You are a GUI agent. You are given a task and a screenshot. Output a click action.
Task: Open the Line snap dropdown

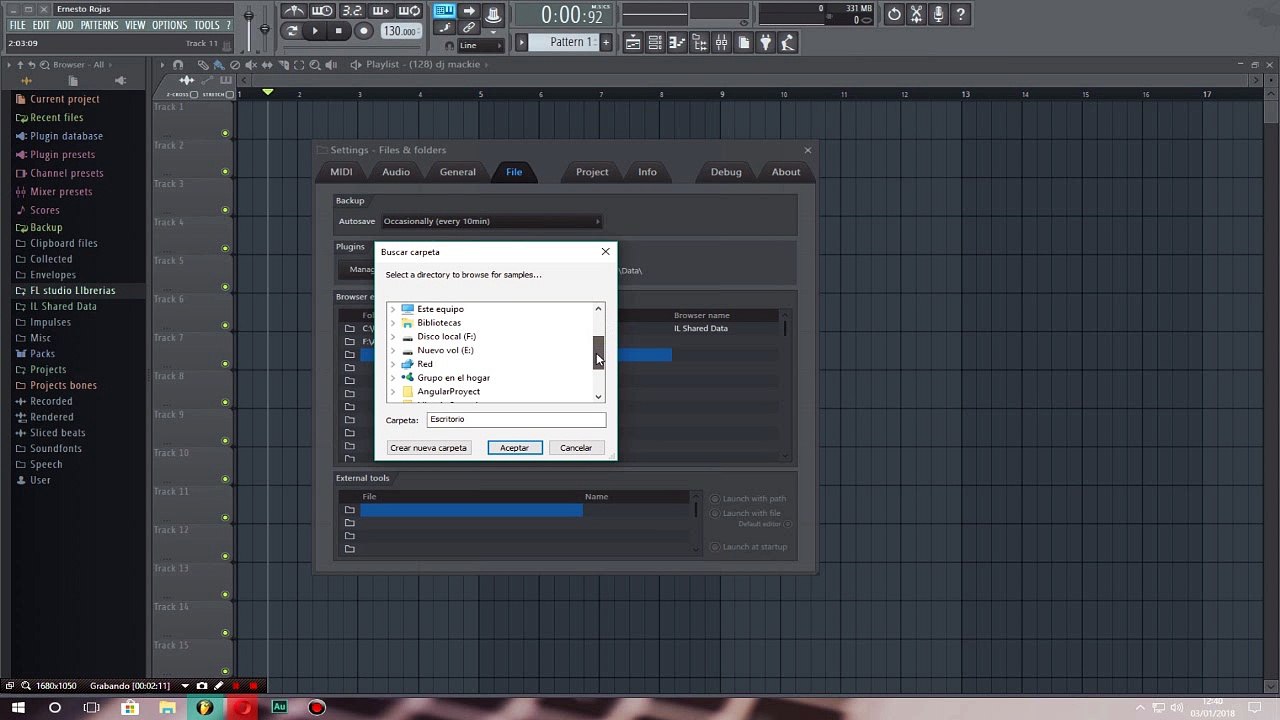tap(483, 46)
